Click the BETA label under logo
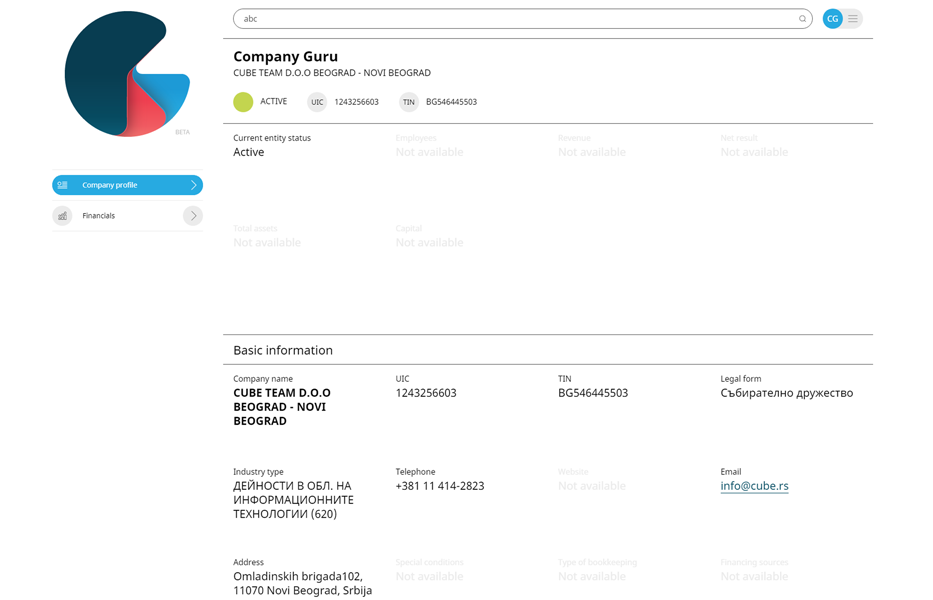933x600 pixels. (182, 132)
